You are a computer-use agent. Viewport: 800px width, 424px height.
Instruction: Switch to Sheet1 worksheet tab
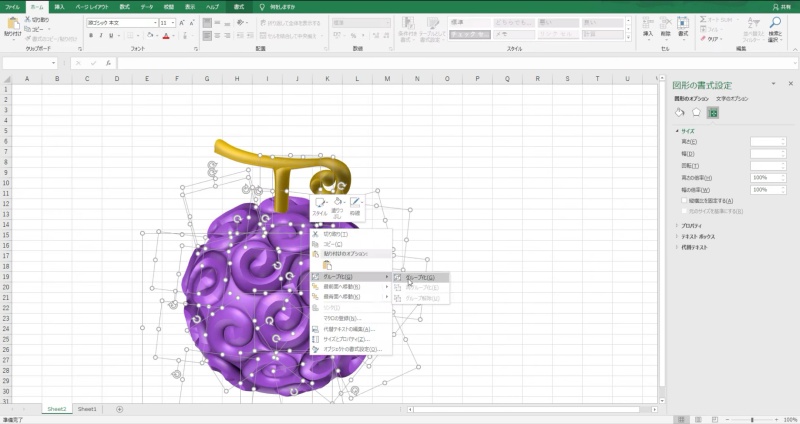click(87, 409)
